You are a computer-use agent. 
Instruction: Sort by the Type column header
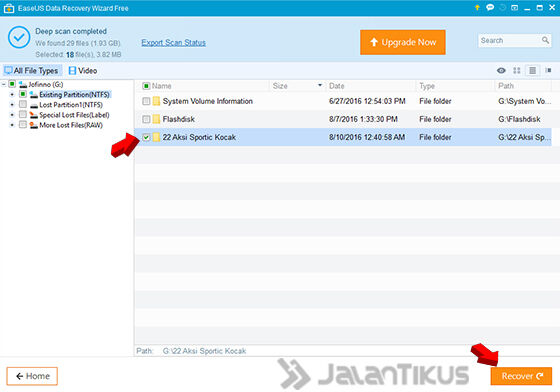[427, 86]
